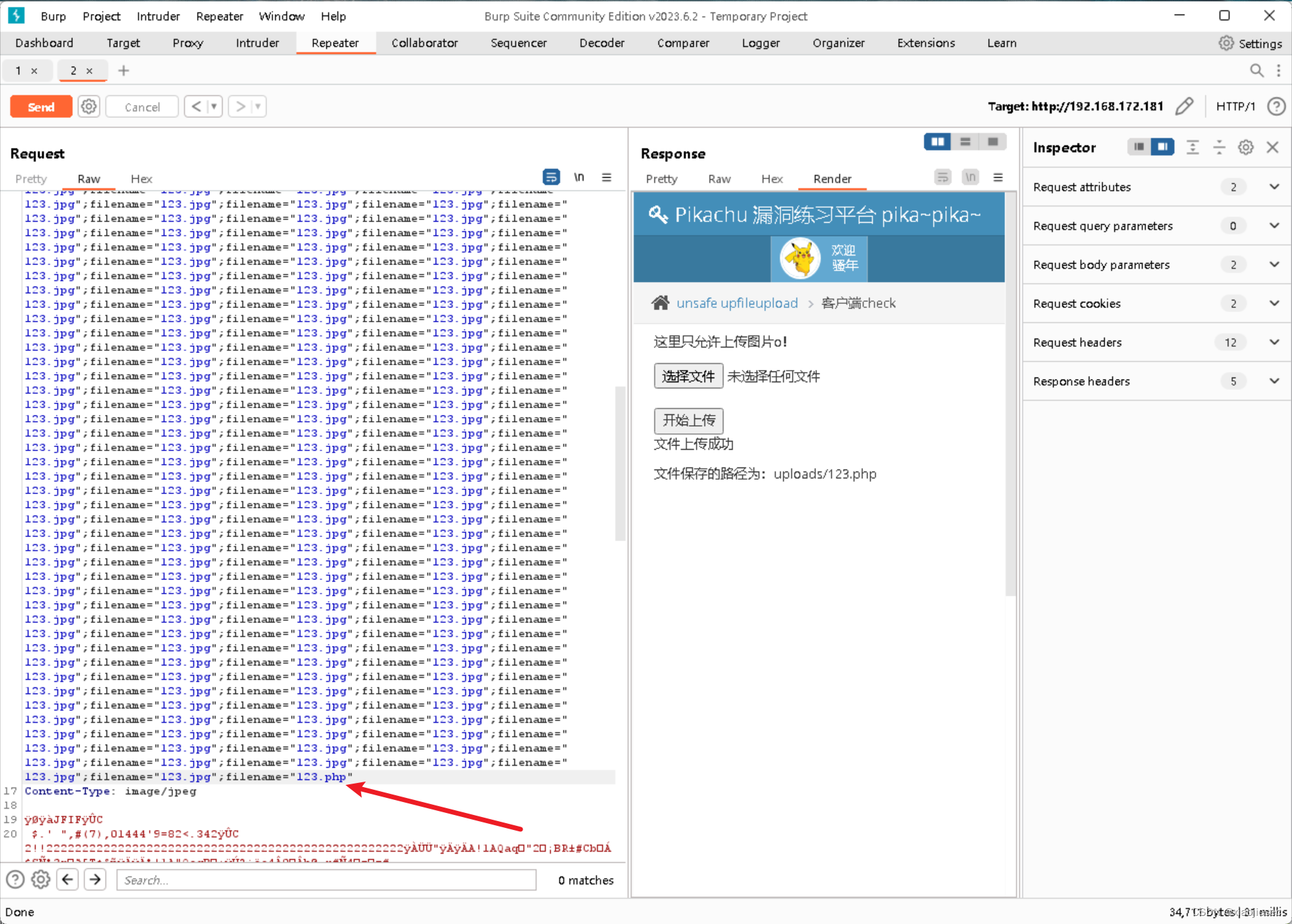
Task: Close the Inspector panel
Action: [x=1272, y=147]
